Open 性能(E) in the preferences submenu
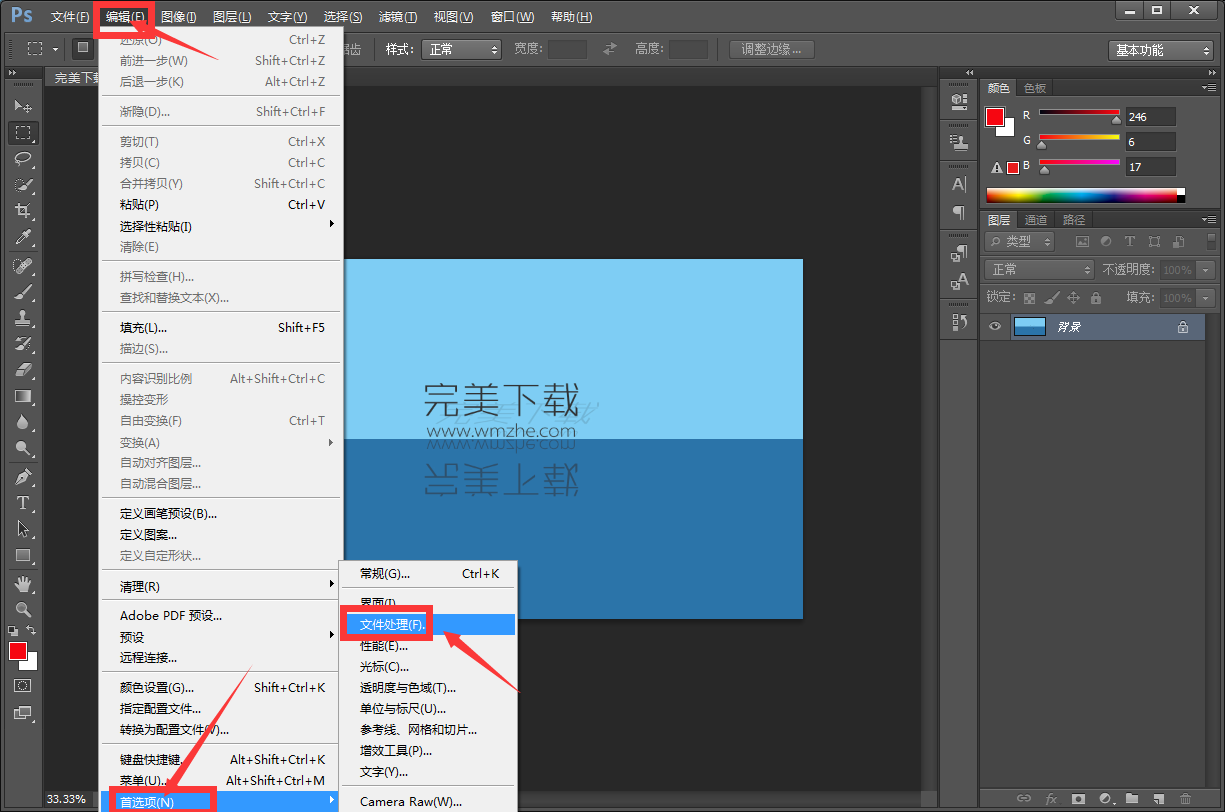The width and height of the screenshot is (1225, 812). (x=384, y=646)
